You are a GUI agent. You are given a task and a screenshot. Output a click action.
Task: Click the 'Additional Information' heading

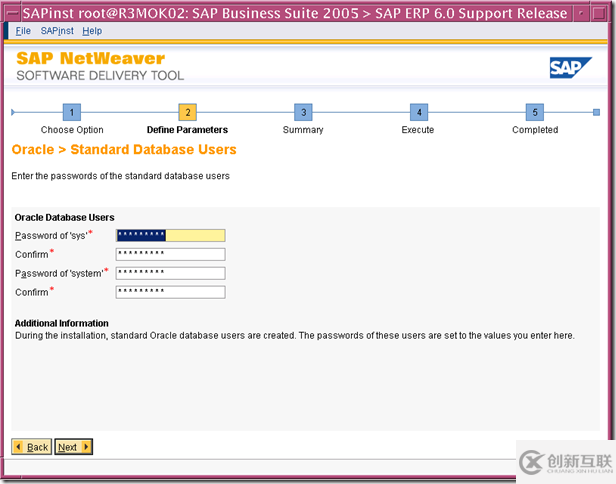pyautogui.click(x=62, y=323)
